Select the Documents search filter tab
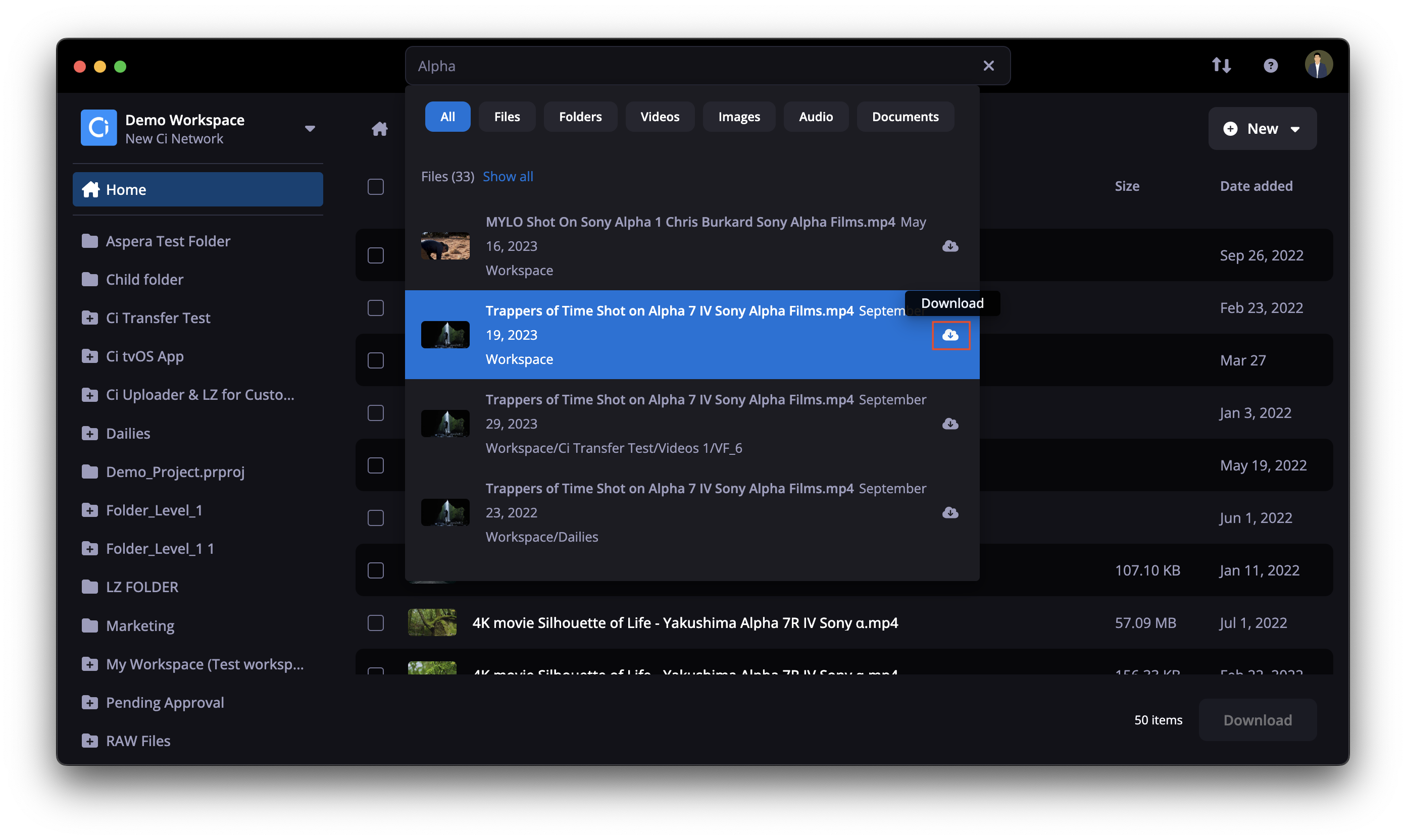 point(905,117)
